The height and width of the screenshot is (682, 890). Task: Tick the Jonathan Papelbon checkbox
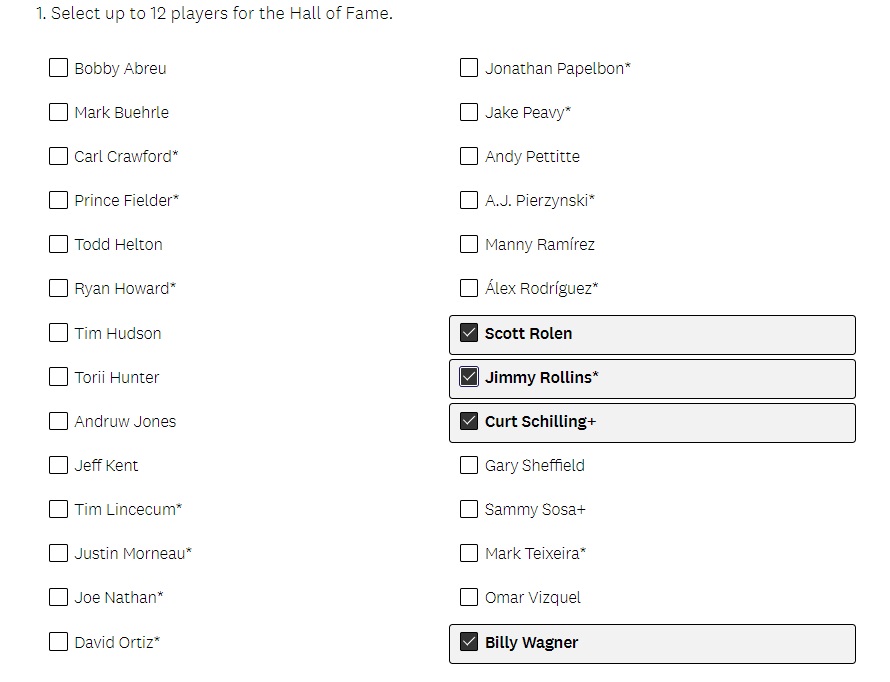click(469, 68)
